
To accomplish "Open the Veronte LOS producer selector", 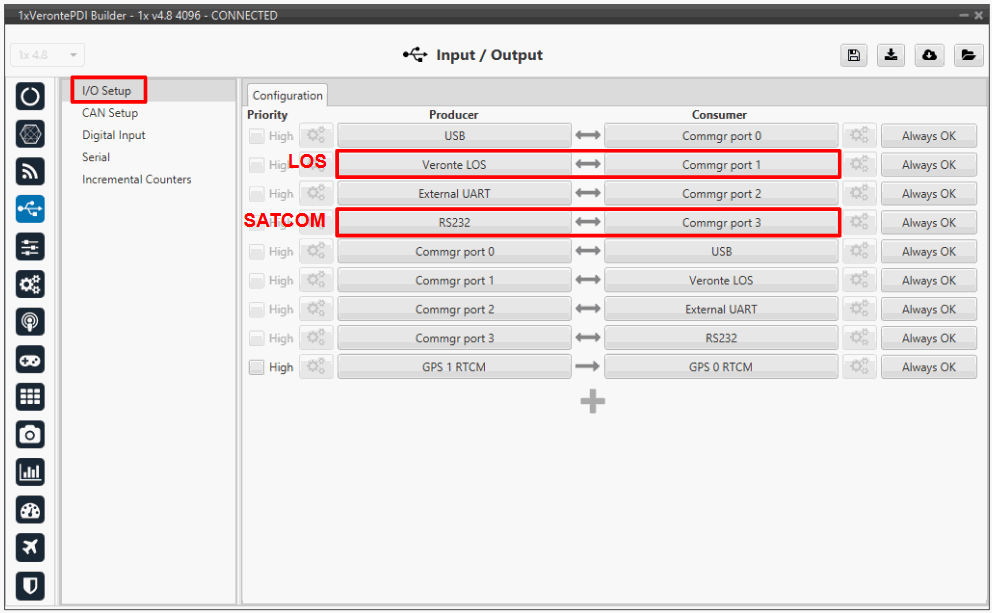I will pyautogui.click(x=454, y=165).
